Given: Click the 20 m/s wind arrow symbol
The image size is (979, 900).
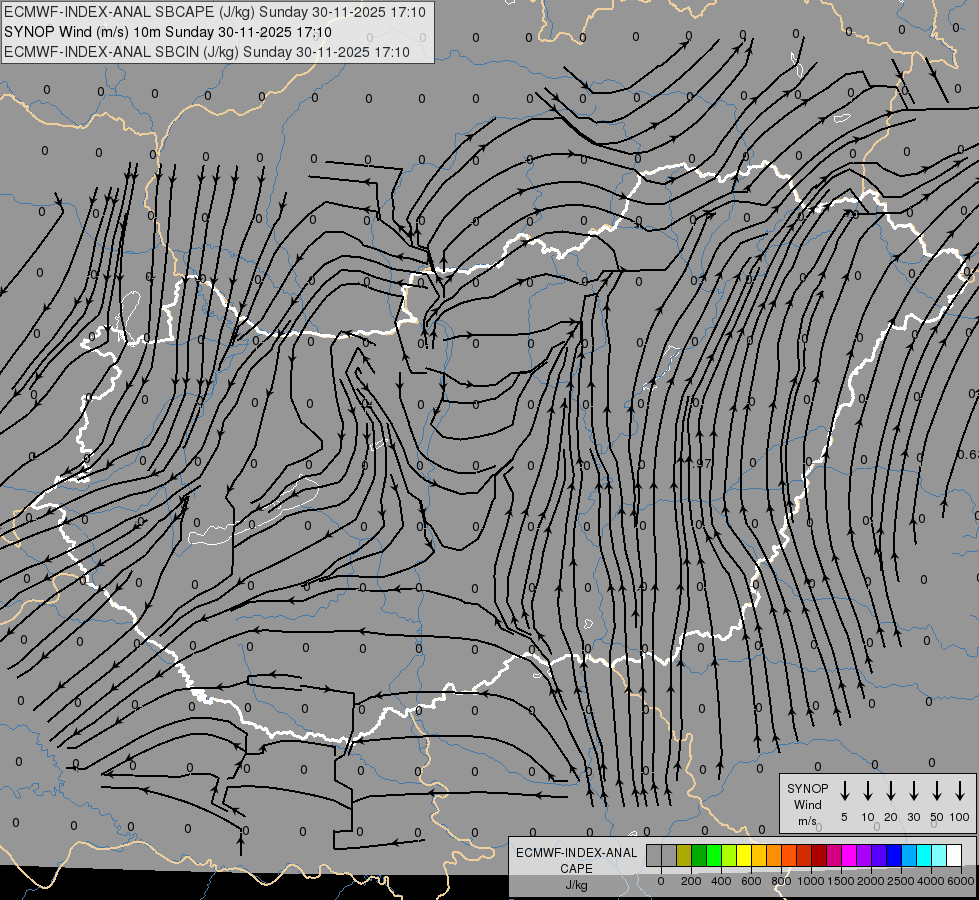Looking at the screenshot, I should pyautogui.click(x=890, y=790).
